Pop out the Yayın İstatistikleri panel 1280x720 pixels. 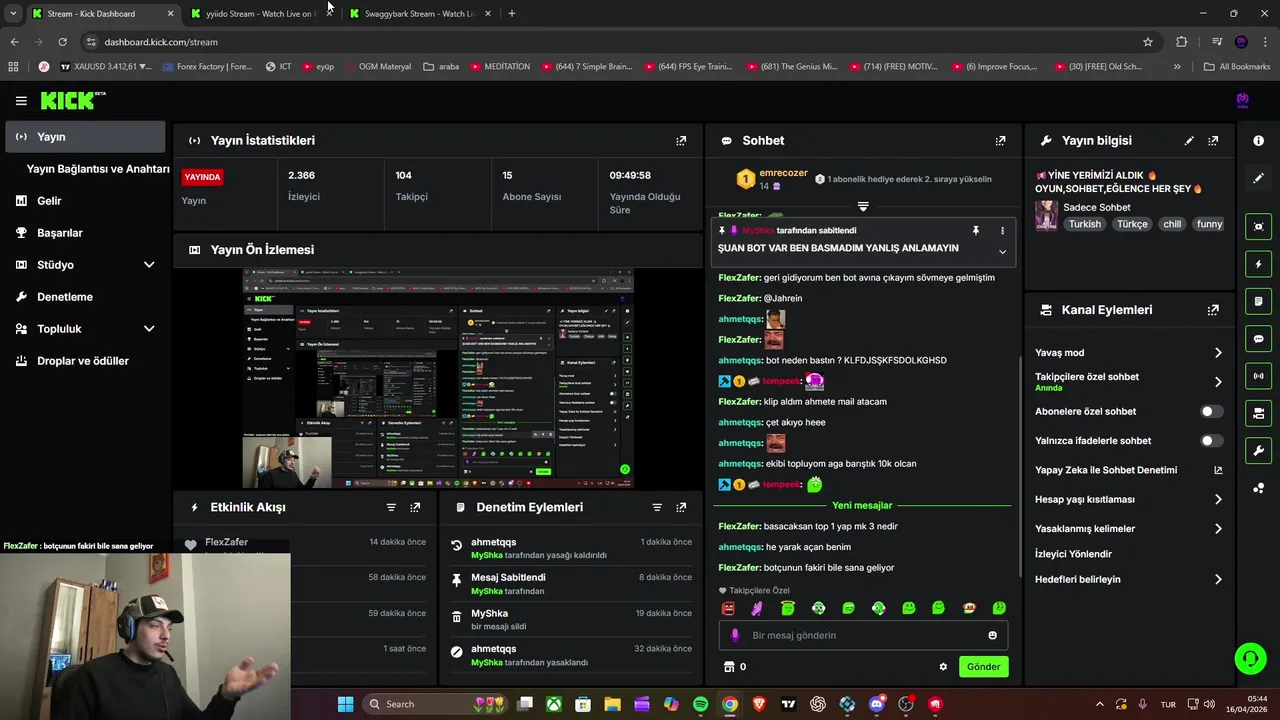click(681, 141)
